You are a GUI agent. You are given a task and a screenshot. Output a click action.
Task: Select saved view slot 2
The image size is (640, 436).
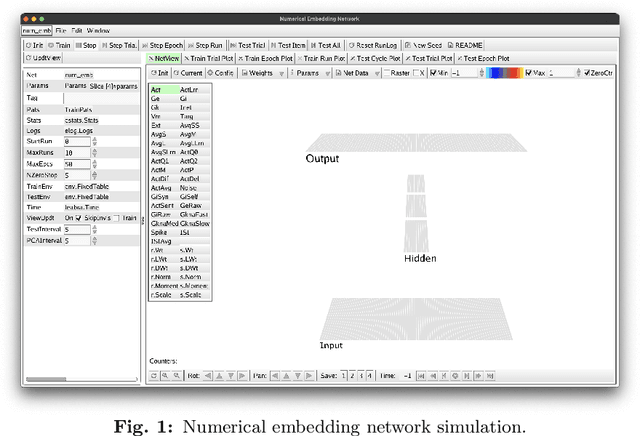point(352,376)
